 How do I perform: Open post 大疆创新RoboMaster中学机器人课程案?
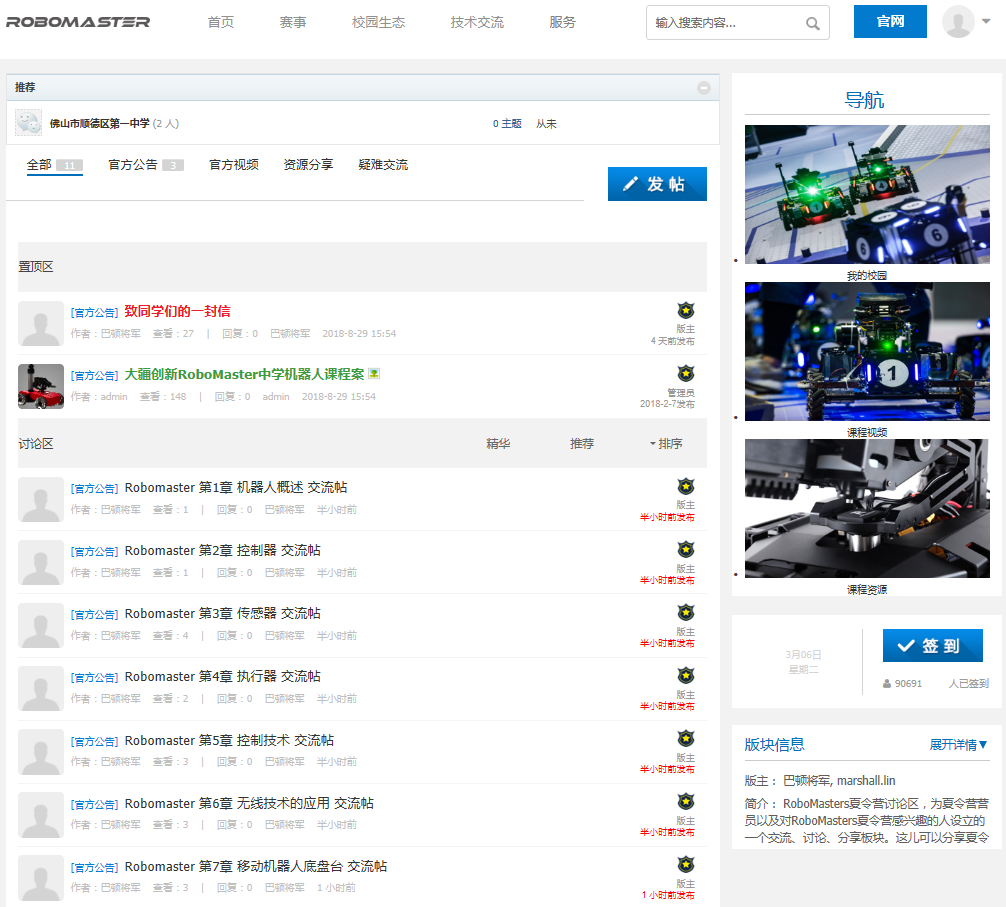244,374
